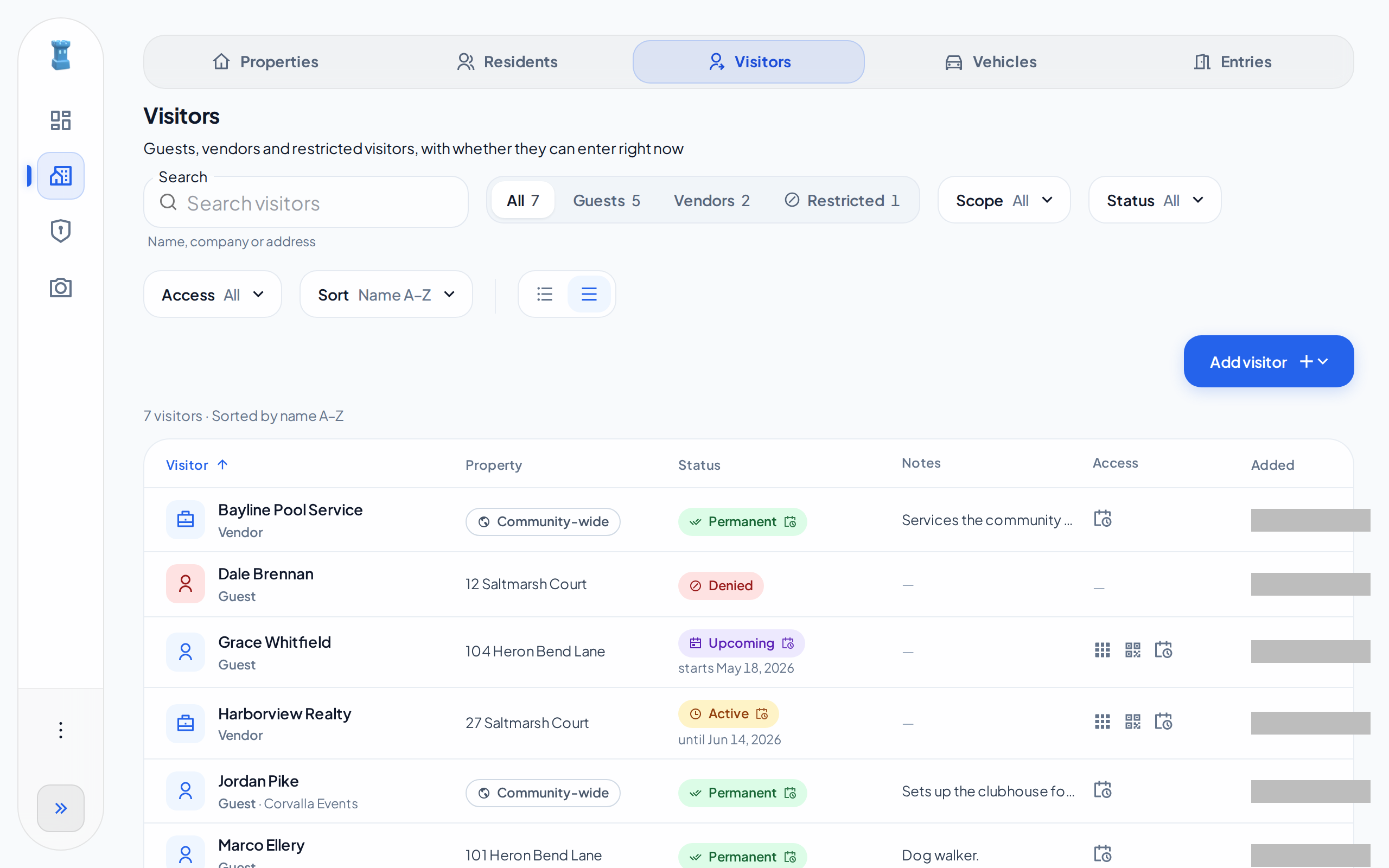Sort by the Visitor column header
This screenshot has height=868, width=1389.
coord(197,465)
